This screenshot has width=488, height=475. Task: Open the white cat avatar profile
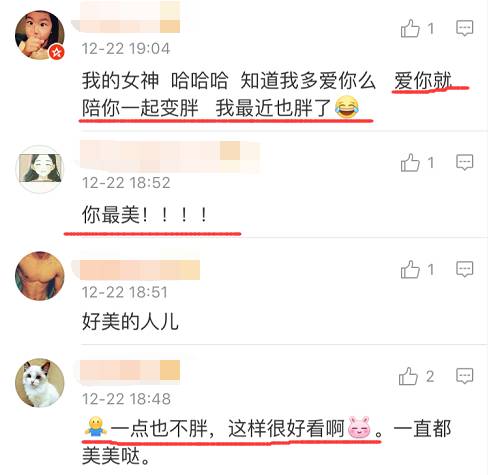[x=40, y=383]
